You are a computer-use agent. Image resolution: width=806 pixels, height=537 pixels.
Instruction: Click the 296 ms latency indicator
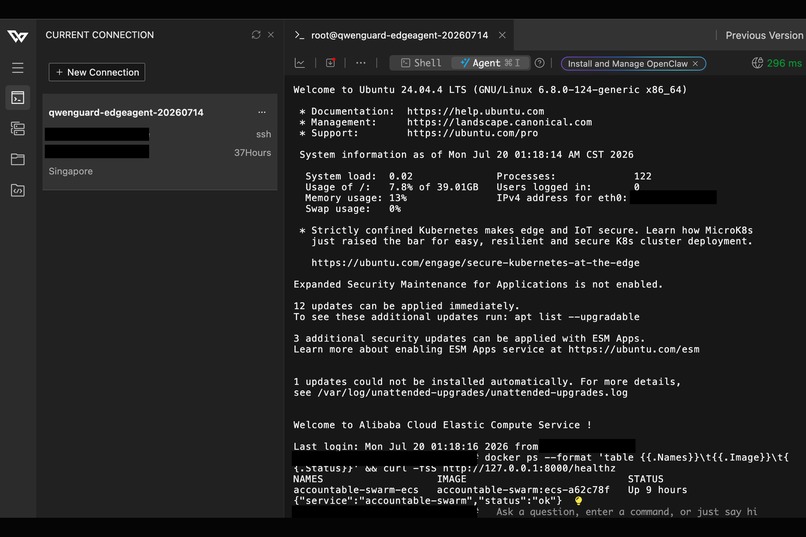[x=777, y=63]
